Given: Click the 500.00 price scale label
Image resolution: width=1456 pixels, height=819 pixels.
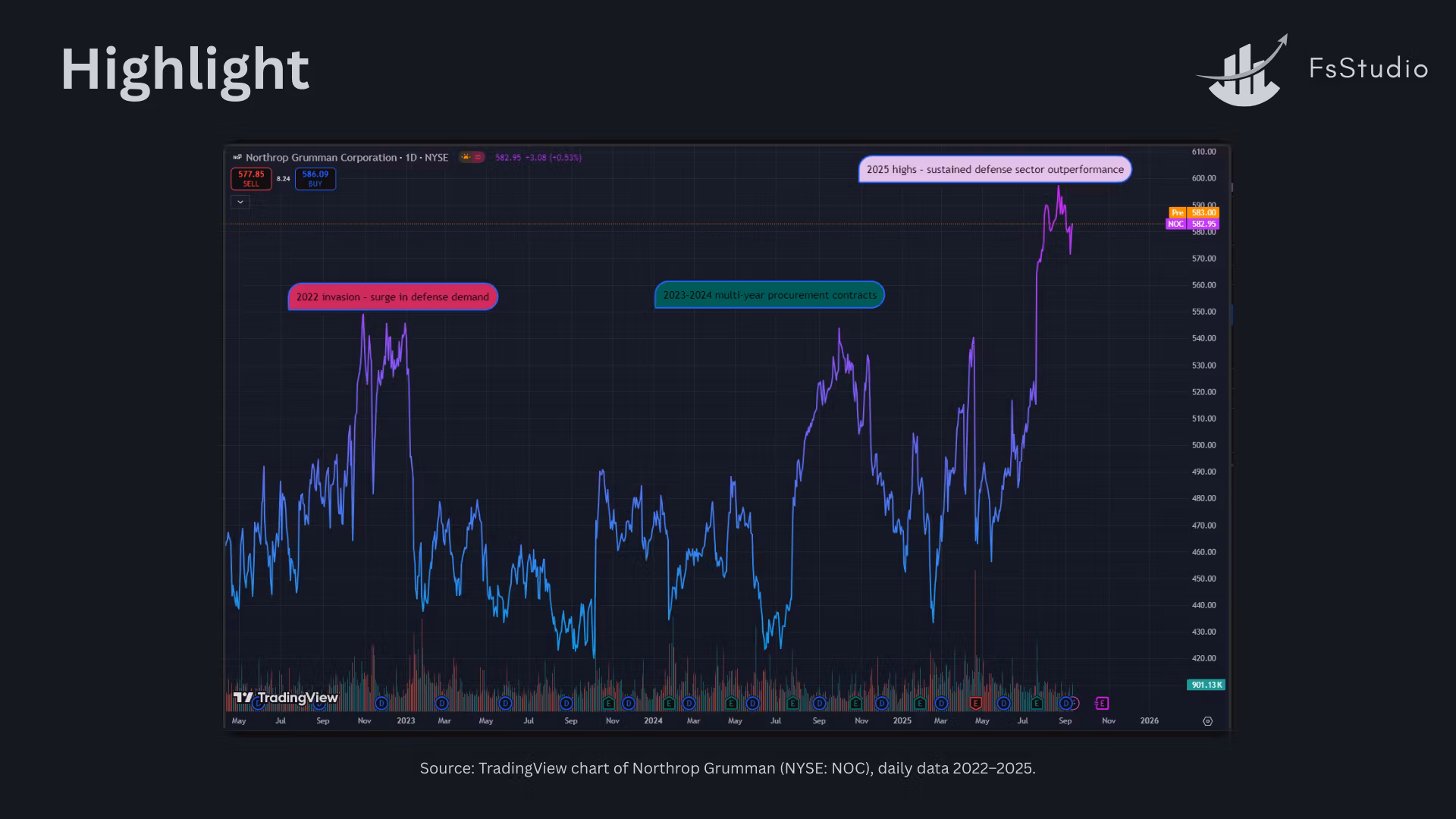Looking at the screenshot, I should (1203, 445).
